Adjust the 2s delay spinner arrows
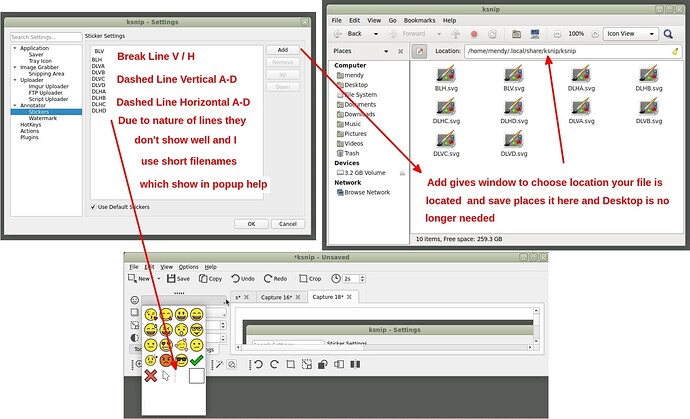The height and width of the screenshot is (419, 690). point(363,279)
